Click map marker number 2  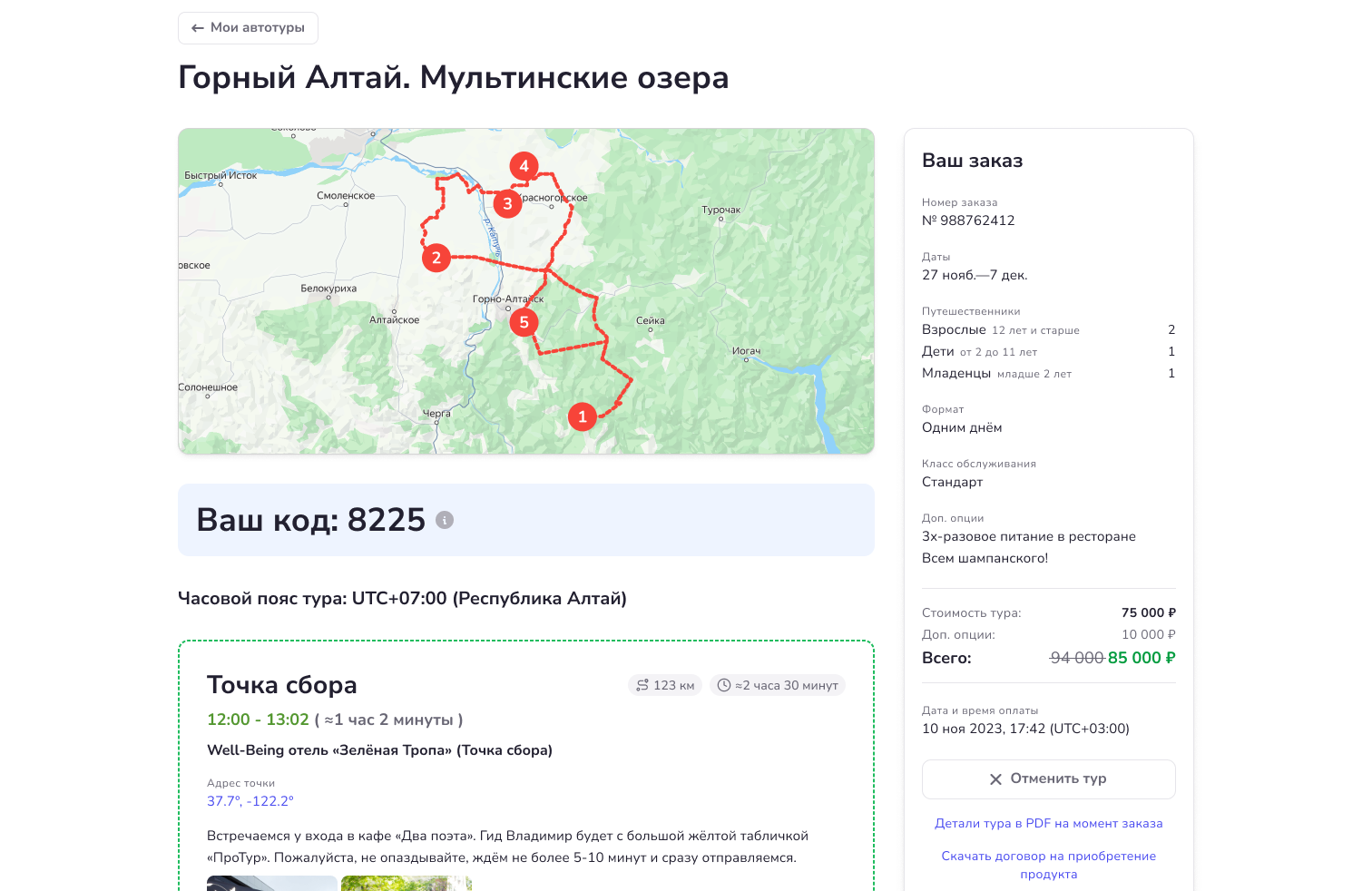[x=436, y=258]
